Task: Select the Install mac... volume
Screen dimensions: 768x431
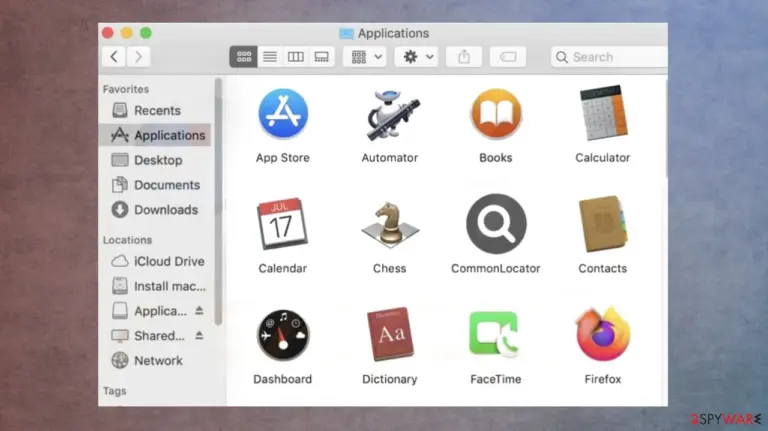Action: pyautogui.click(x=155, y=286)
